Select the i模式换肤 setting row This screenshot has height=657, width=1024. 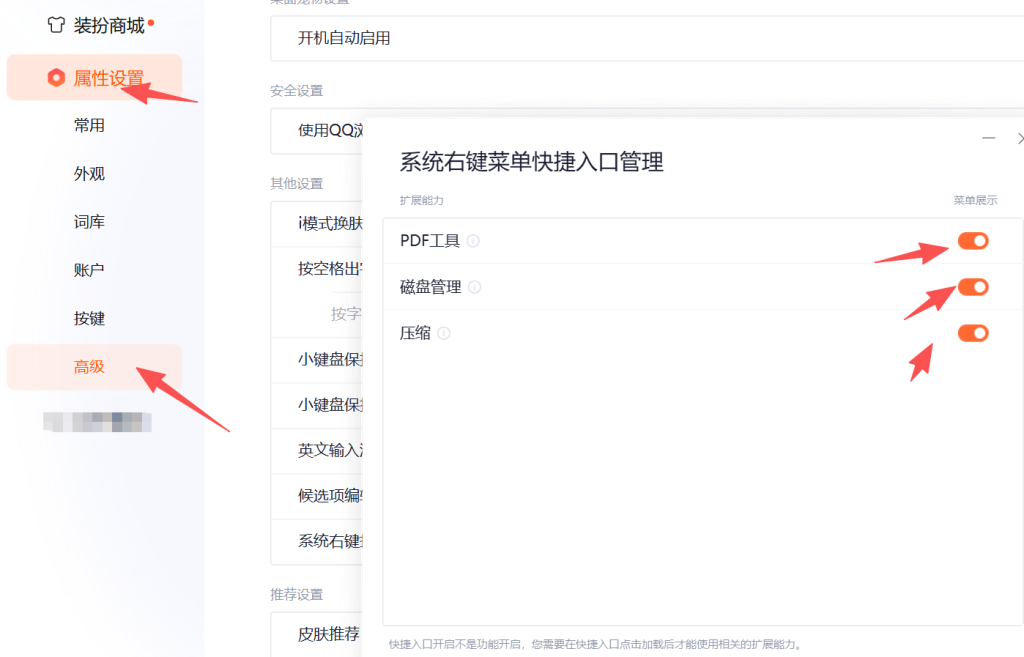pos(329,223)
